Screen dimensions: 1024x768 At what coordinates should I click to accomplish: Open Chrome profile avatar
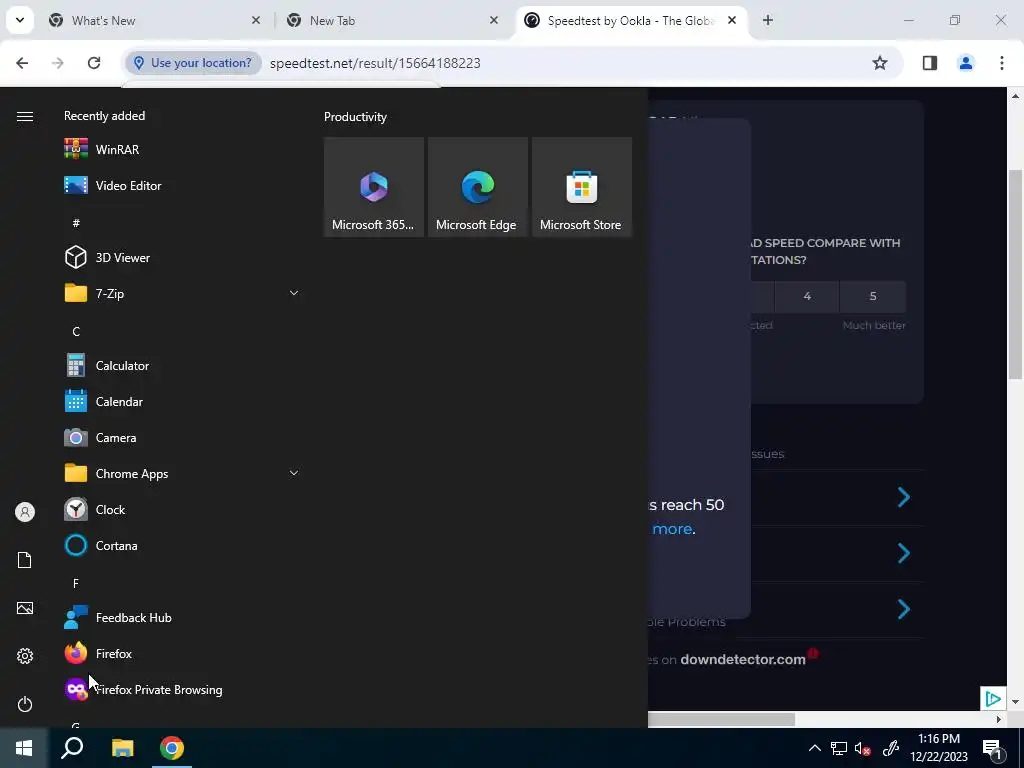tap(966, 63)
